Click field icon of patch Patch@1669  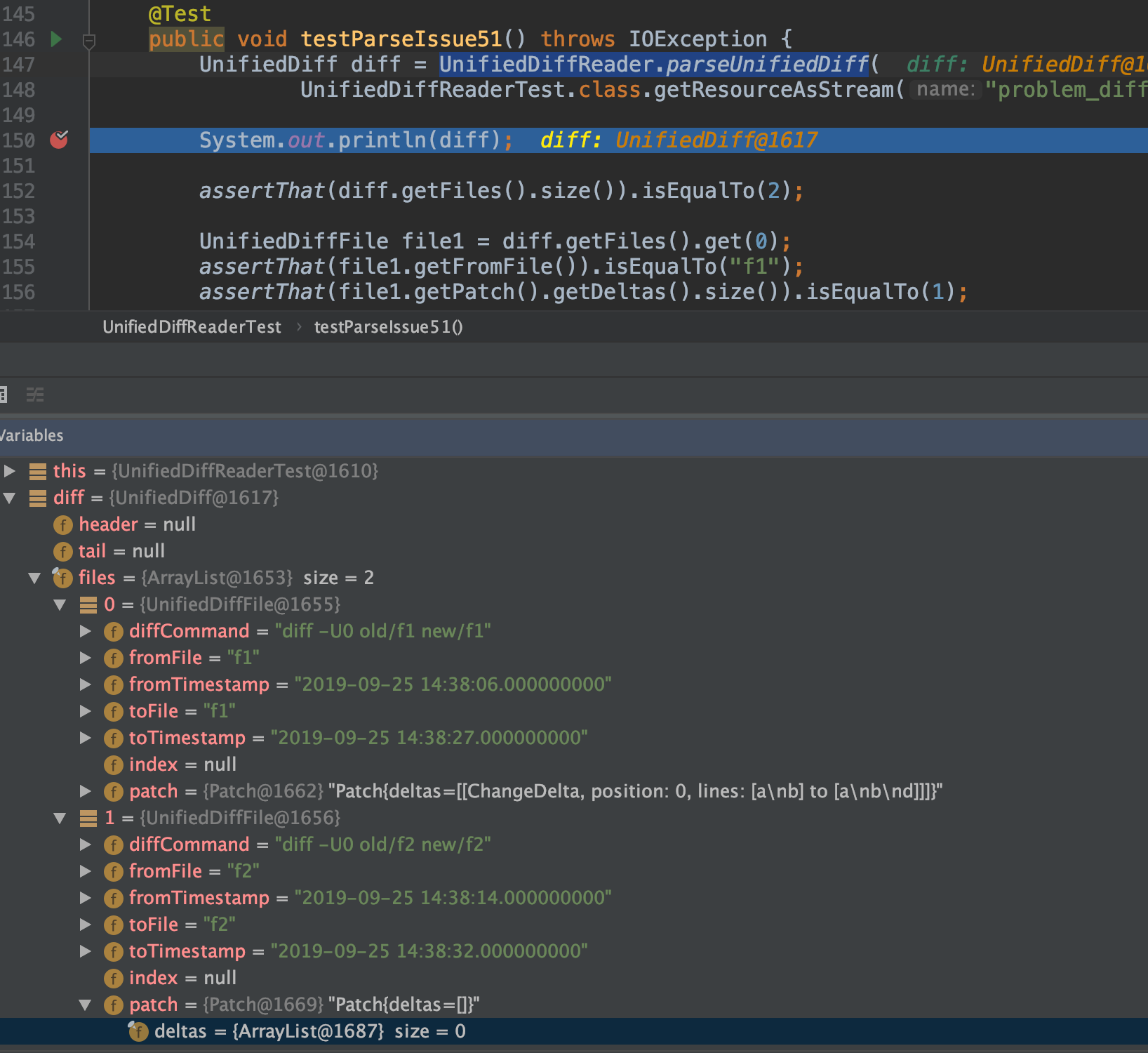coord(114,1005)
